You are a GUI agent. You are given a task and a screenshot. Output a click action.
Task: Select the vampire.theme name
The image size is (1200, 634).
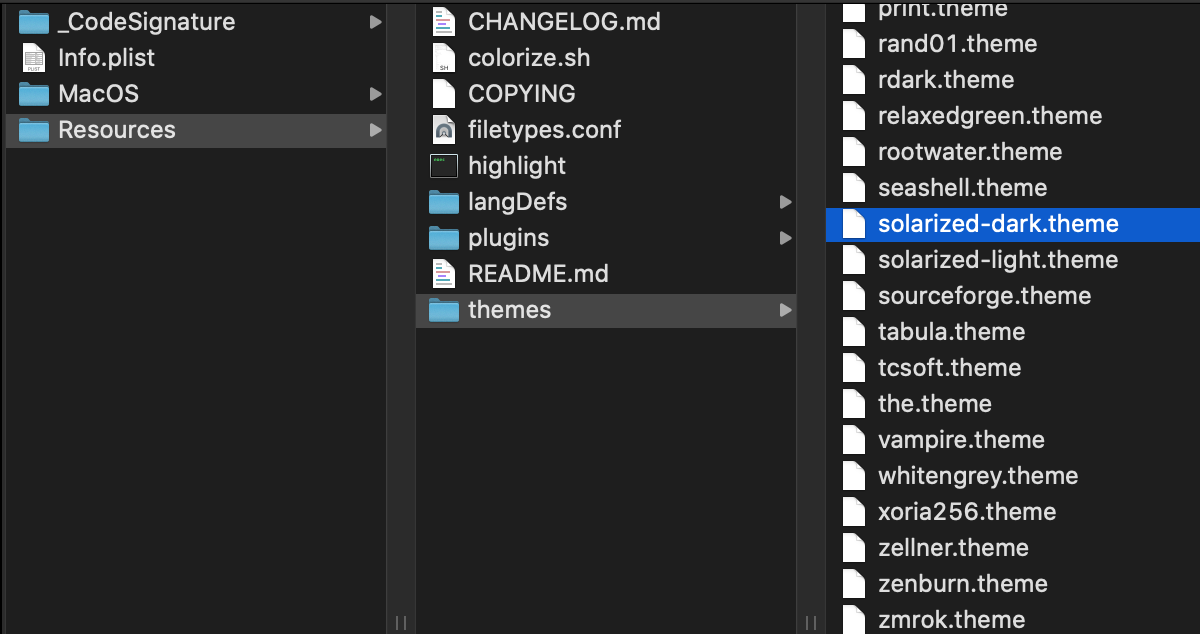point(962,440)
